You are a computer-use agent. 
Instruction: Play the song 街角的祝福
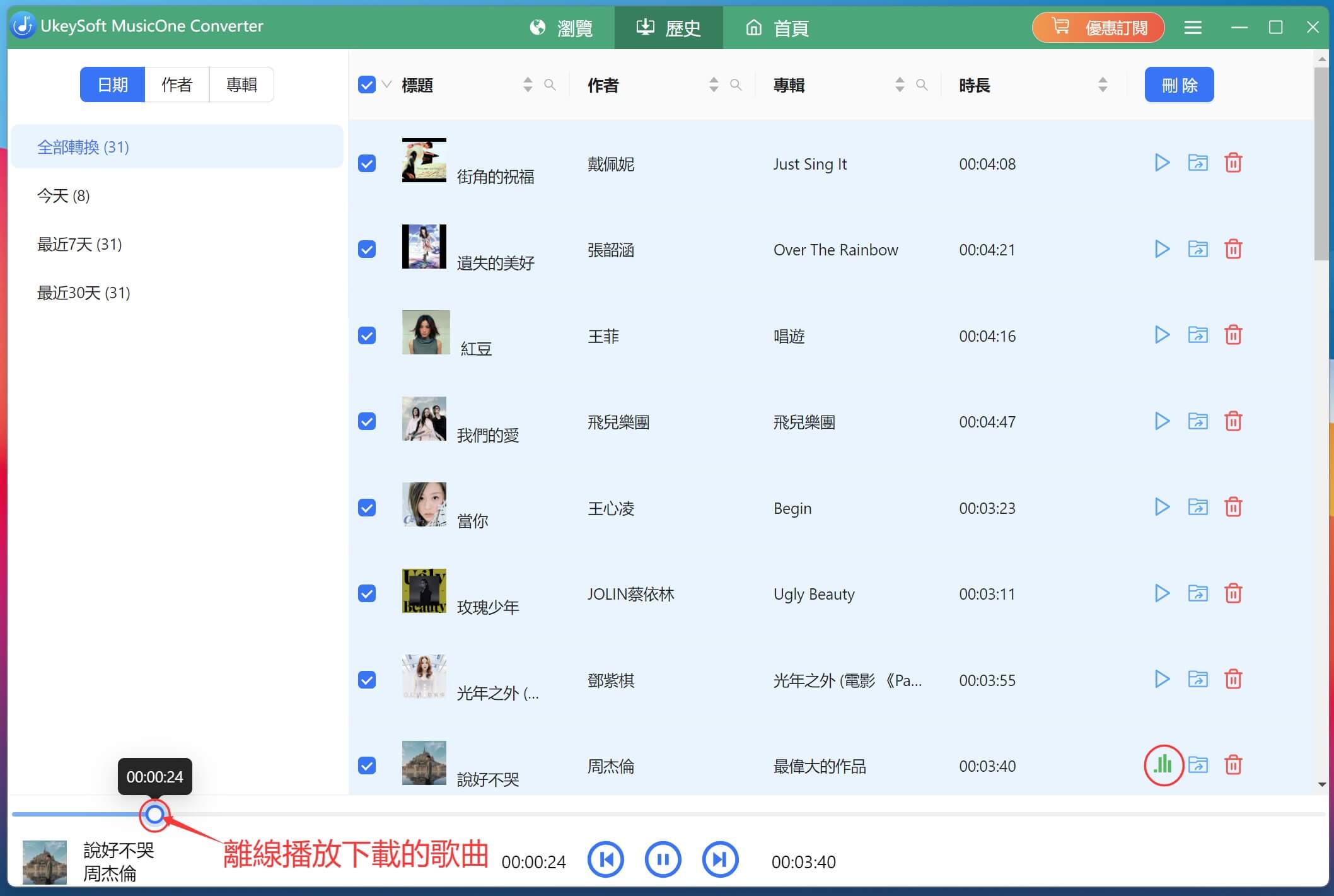click(x=1162, y=163)
